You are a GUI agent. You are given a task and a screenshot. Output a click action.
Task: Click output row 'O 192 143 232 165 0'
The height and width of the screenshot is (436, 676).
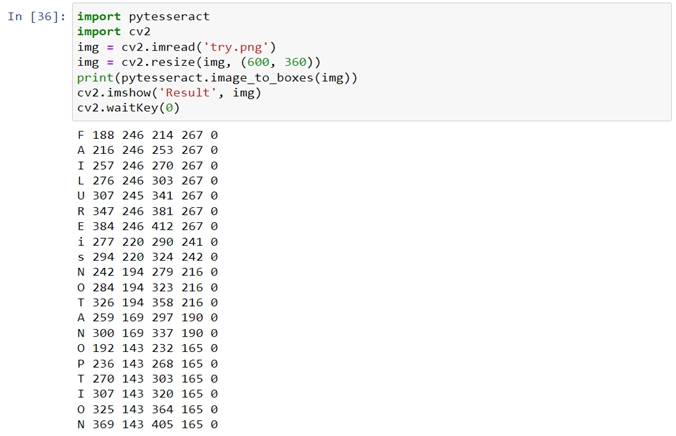pos(148,348)
